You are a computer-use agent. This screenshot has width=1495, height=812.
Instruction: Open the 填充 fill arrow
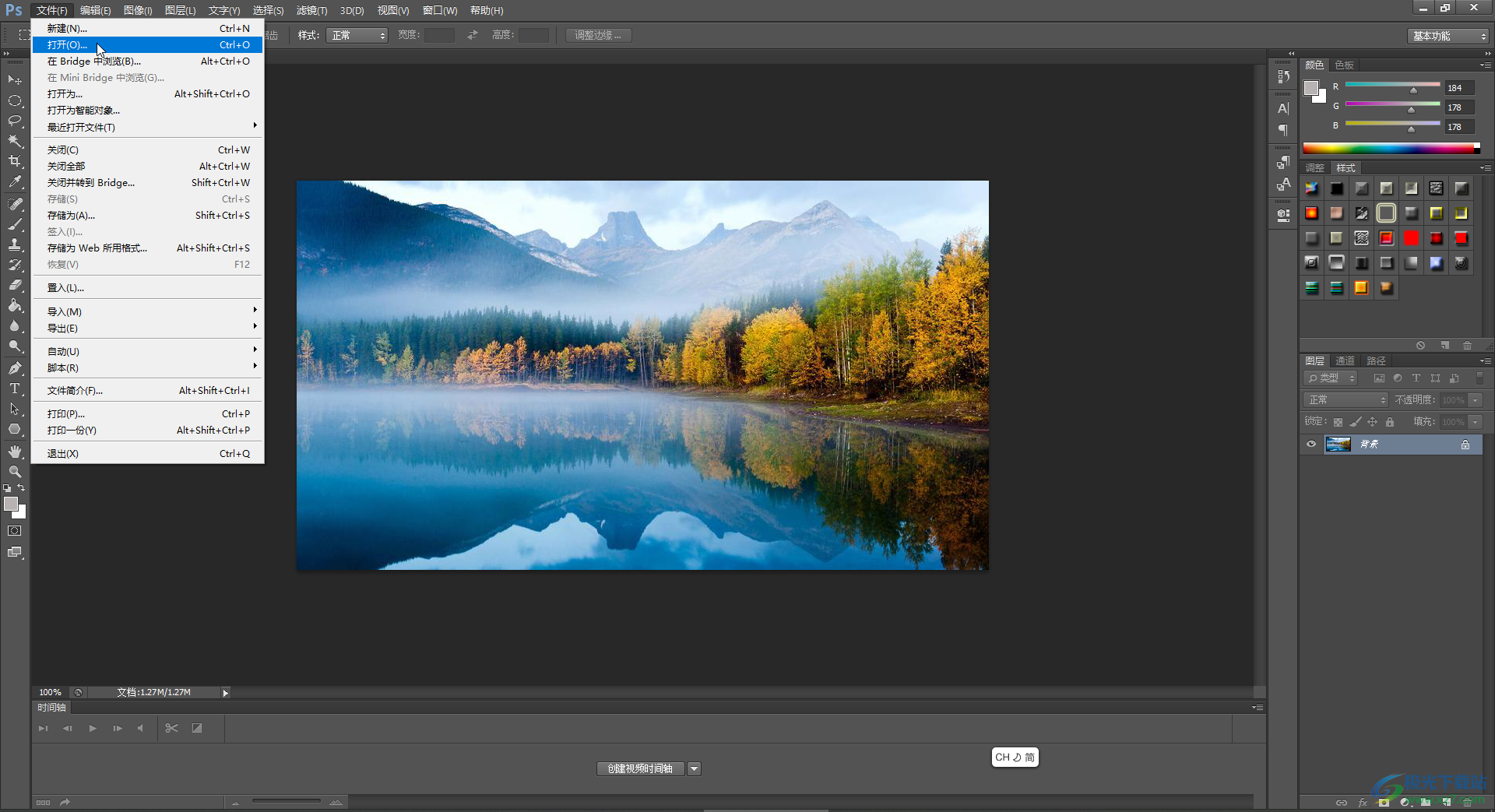(x=1475, y=422)
